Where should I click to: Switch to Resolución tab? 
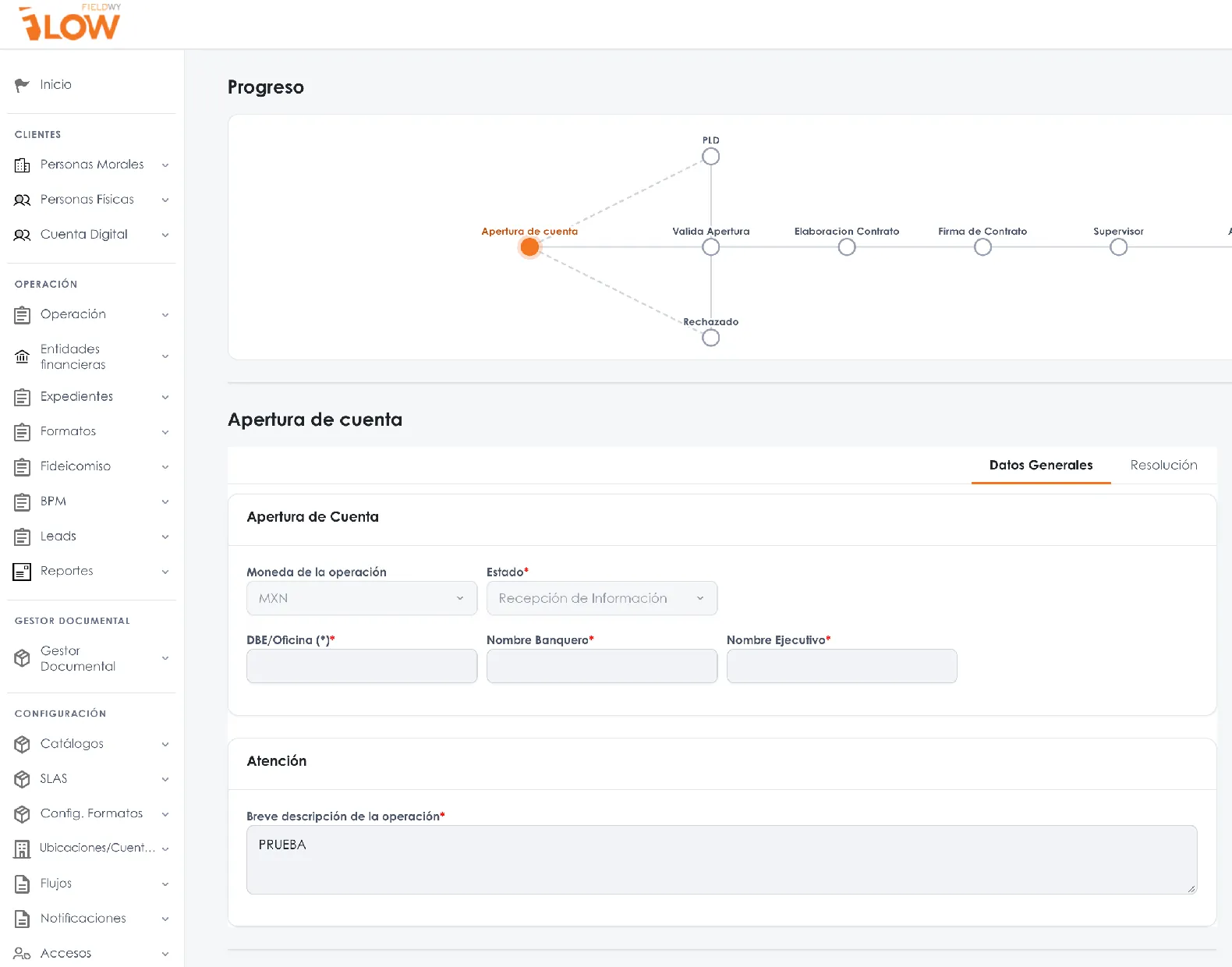pyautogui.click(x=1163, y=466)
